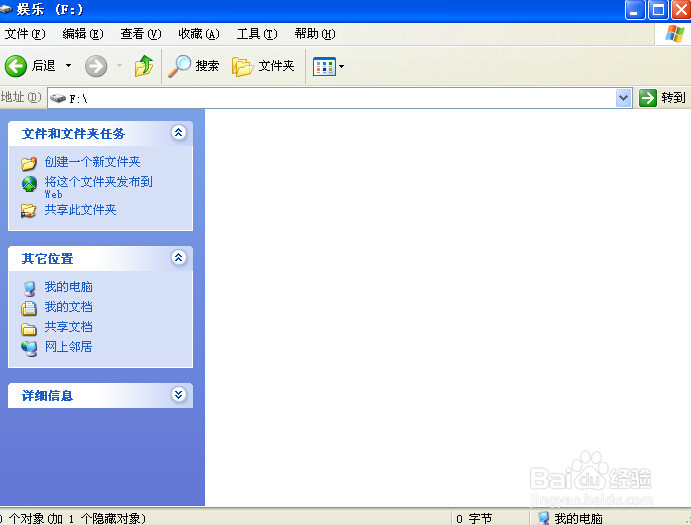Screen dimensions: 691x525
Task: Click the new folder icon in tasks
Action: click(x=29, y=163)
